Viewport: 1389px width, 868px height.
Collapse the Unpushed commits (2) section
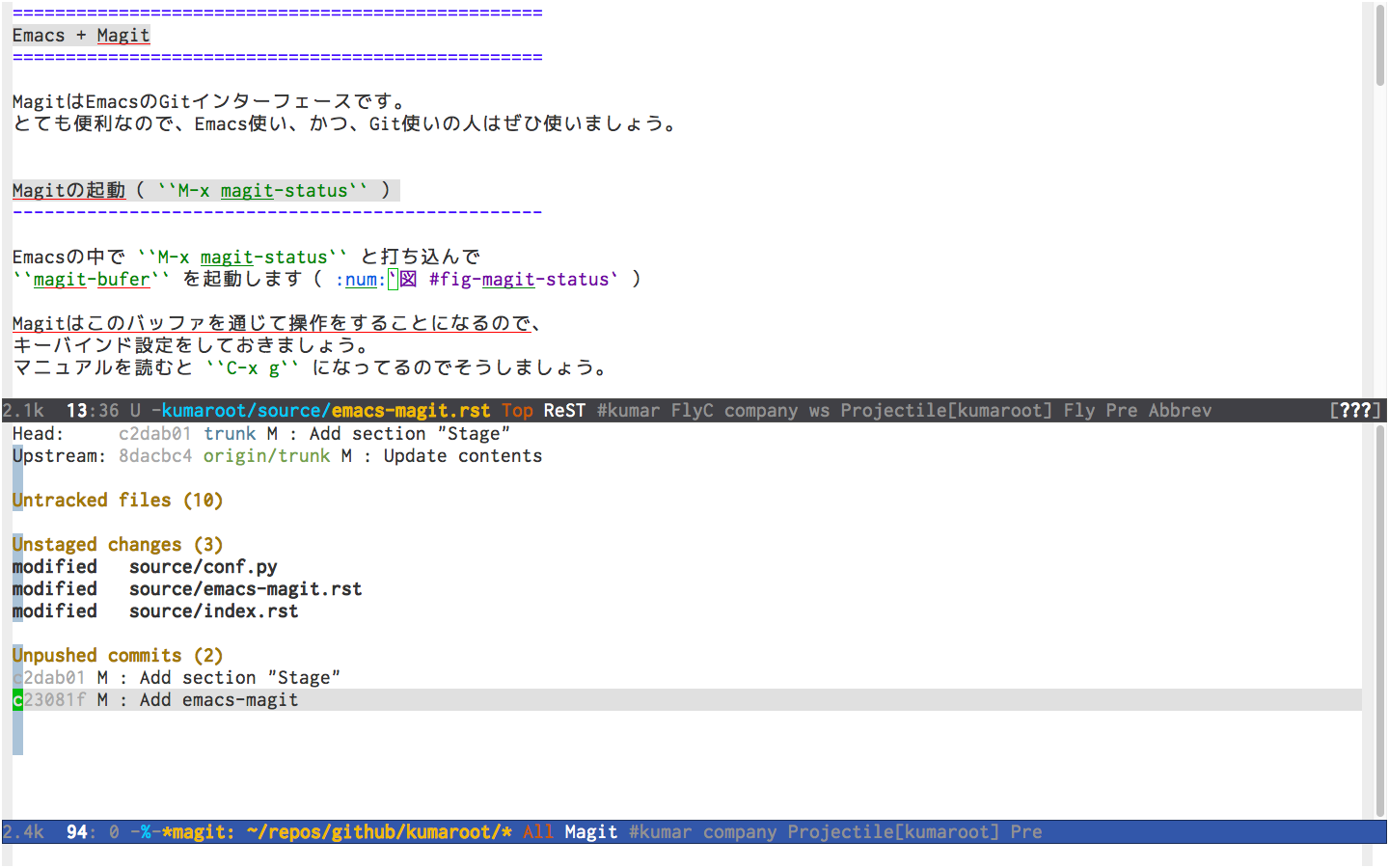pyautogui.click(x=118, y=656)
